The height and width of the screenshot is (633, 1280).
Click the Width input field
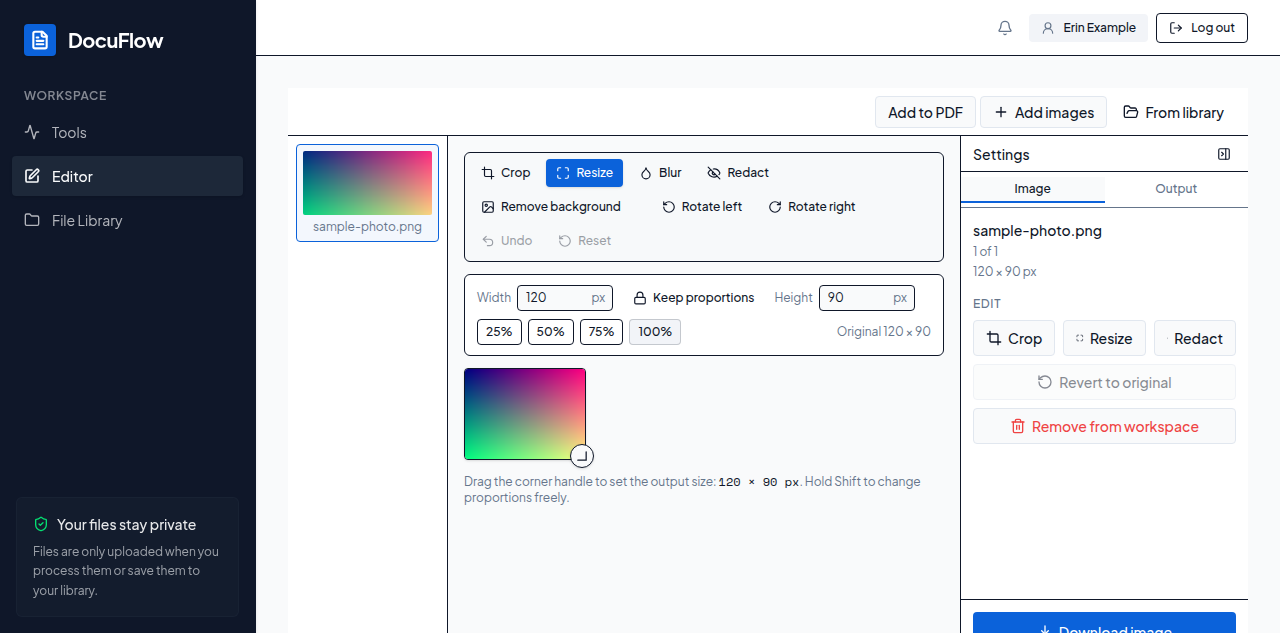click(565, 297)
